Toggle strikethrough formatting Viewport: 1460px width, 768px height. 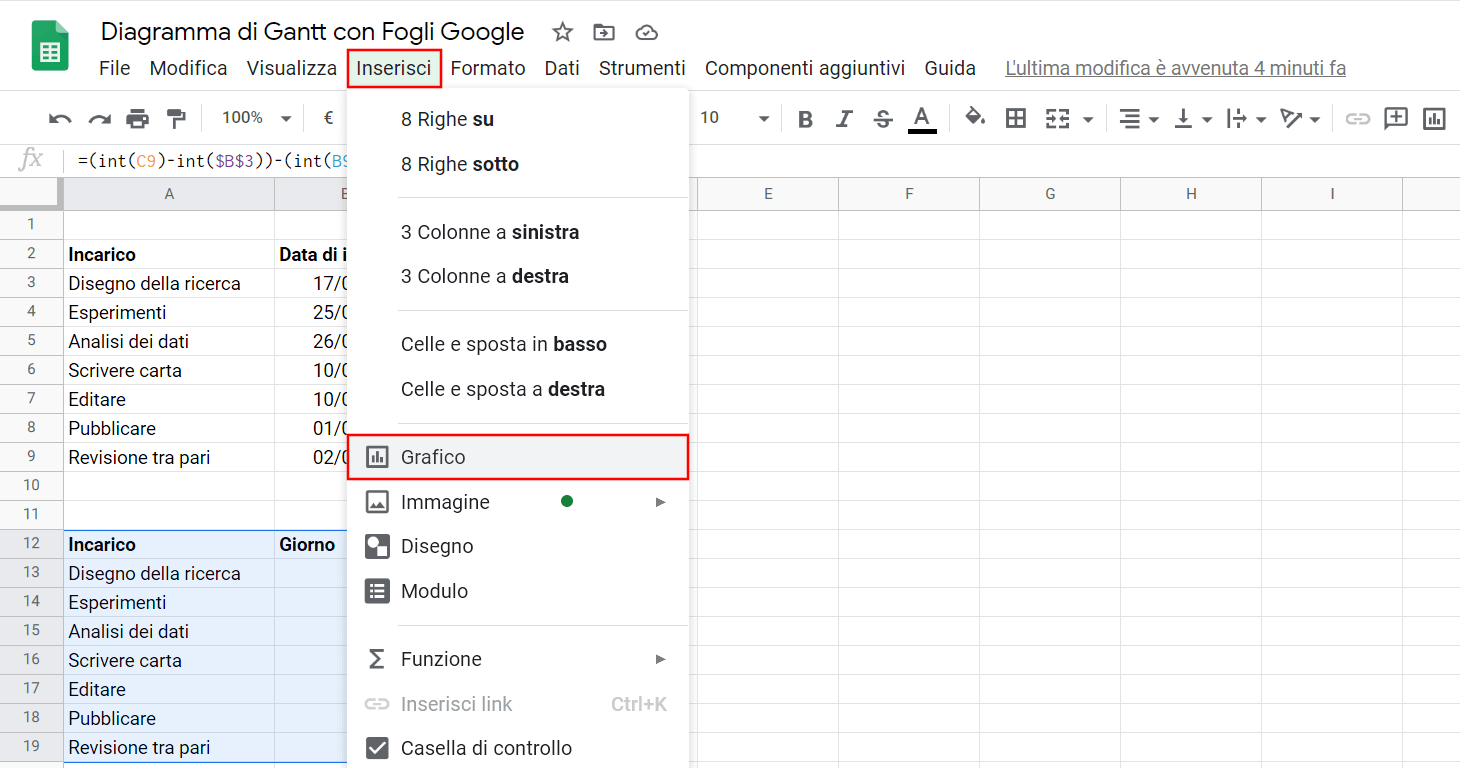[x=883, y=119]
